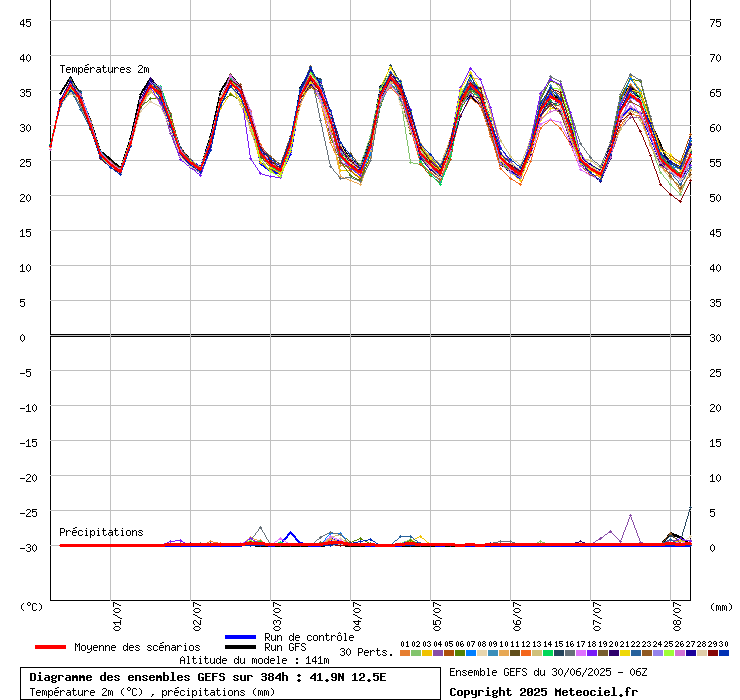740x700 pixels.
Task: Click the orange-red swatch labeled 12
Action: [525, 653]
